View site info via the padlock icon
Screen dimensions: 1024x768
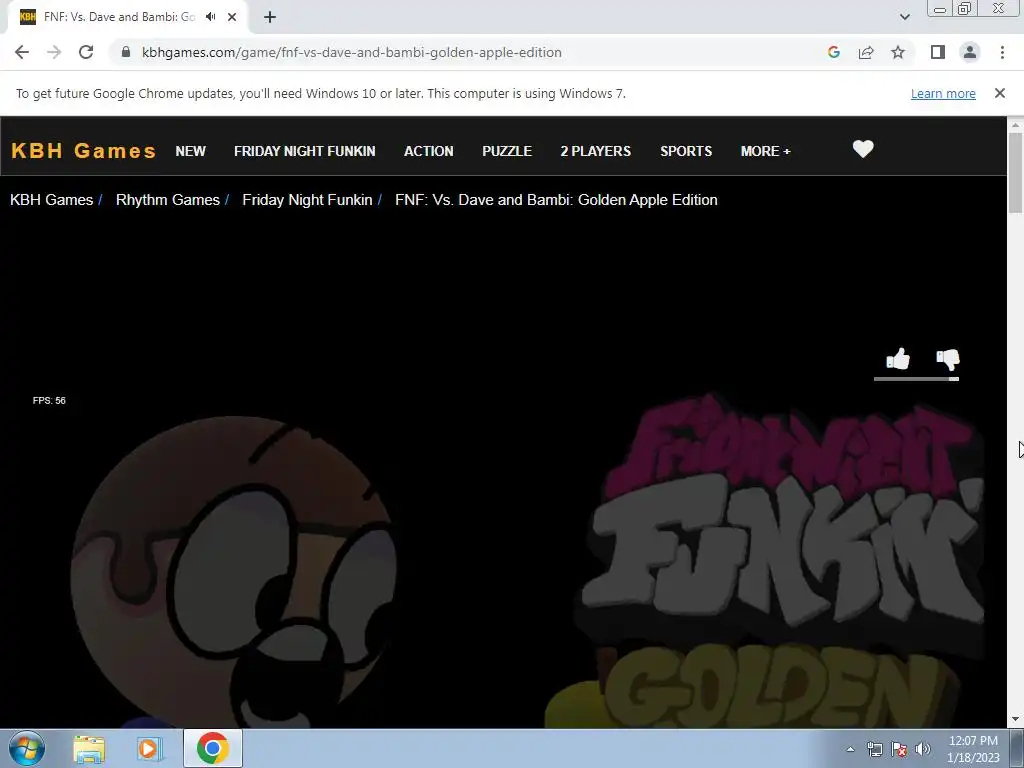126,52
